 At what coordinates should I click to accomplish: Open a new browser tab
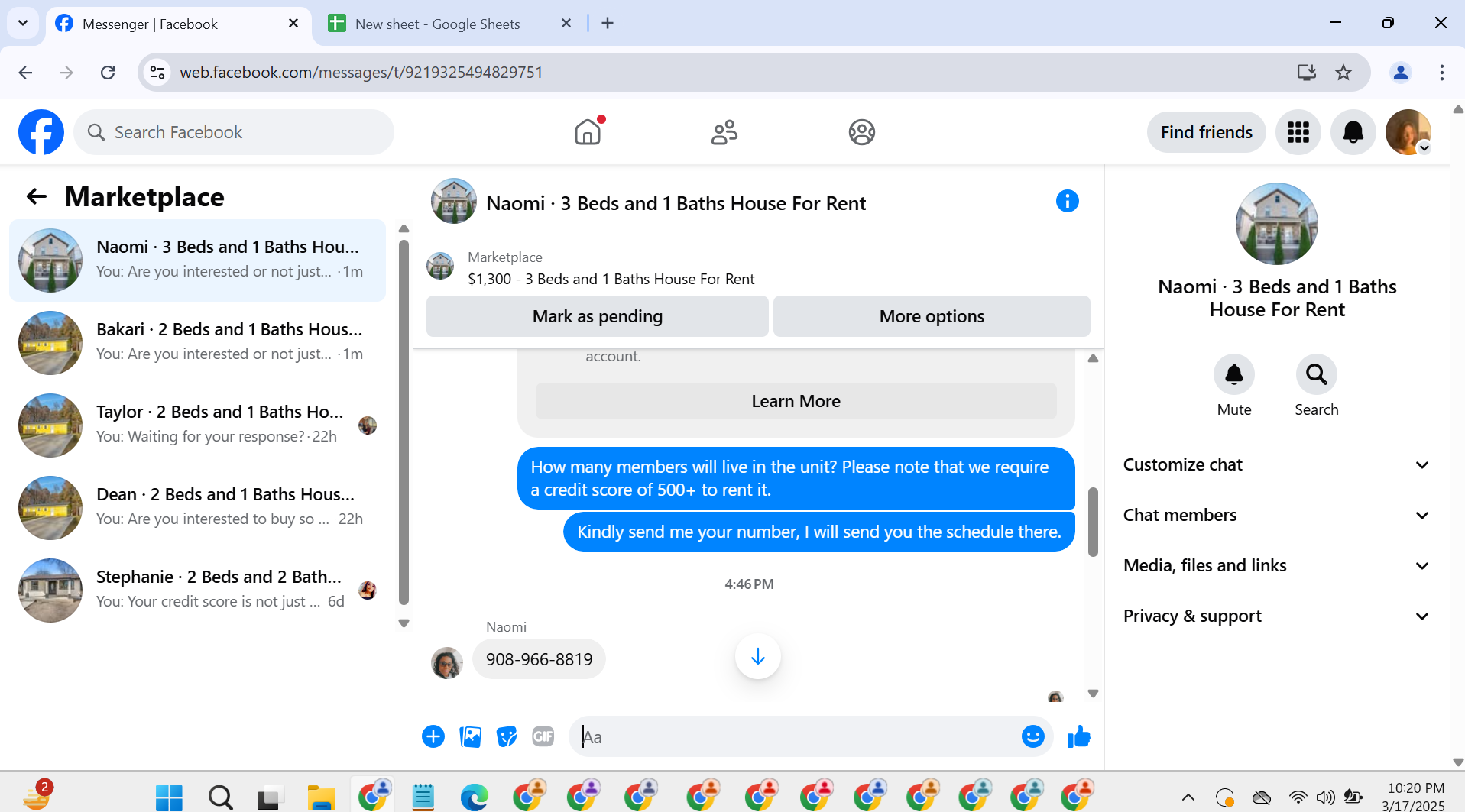click(x=608, y=23)
